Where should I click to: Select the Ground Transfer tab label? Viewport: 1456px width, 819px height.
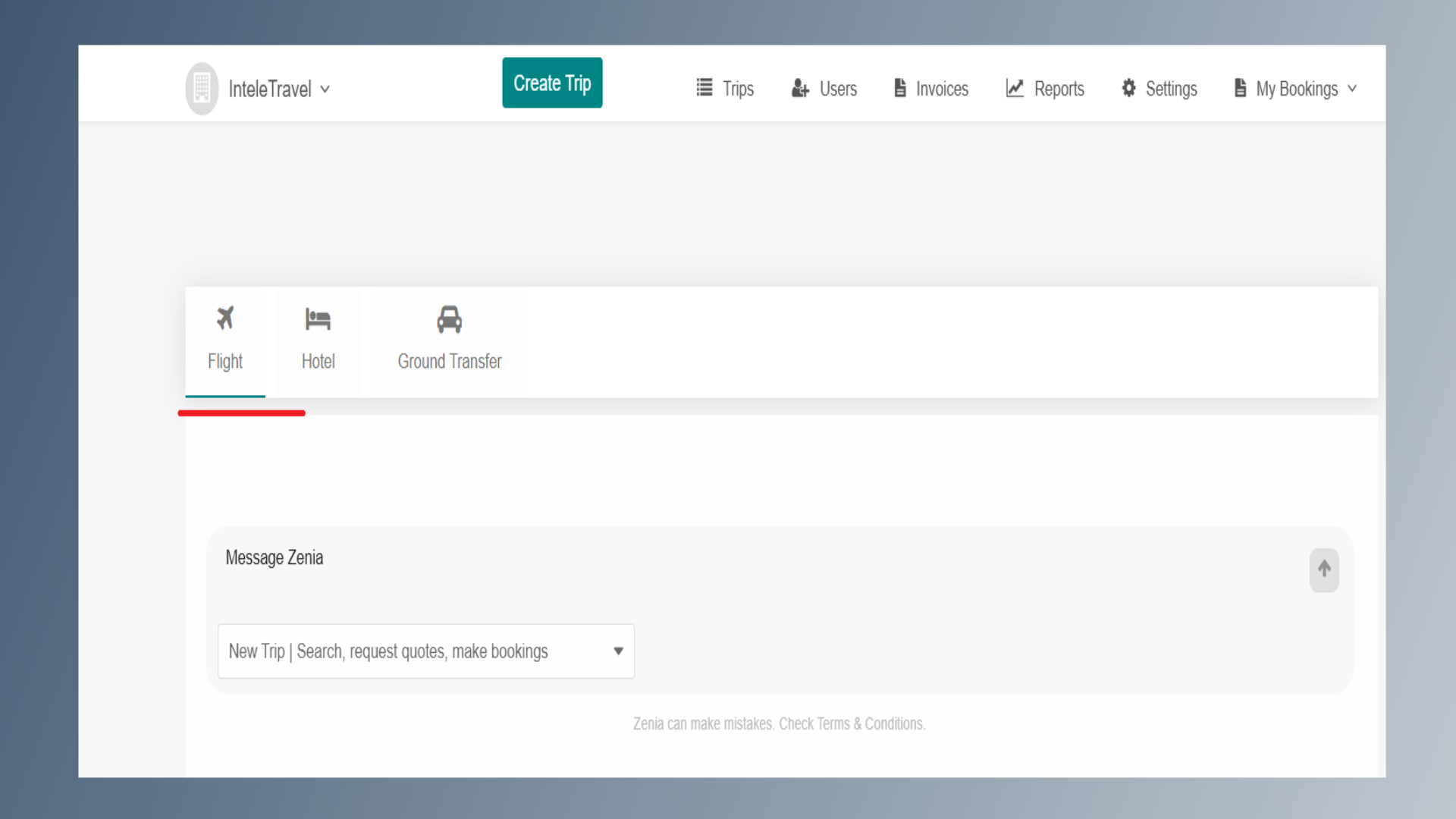450,362
